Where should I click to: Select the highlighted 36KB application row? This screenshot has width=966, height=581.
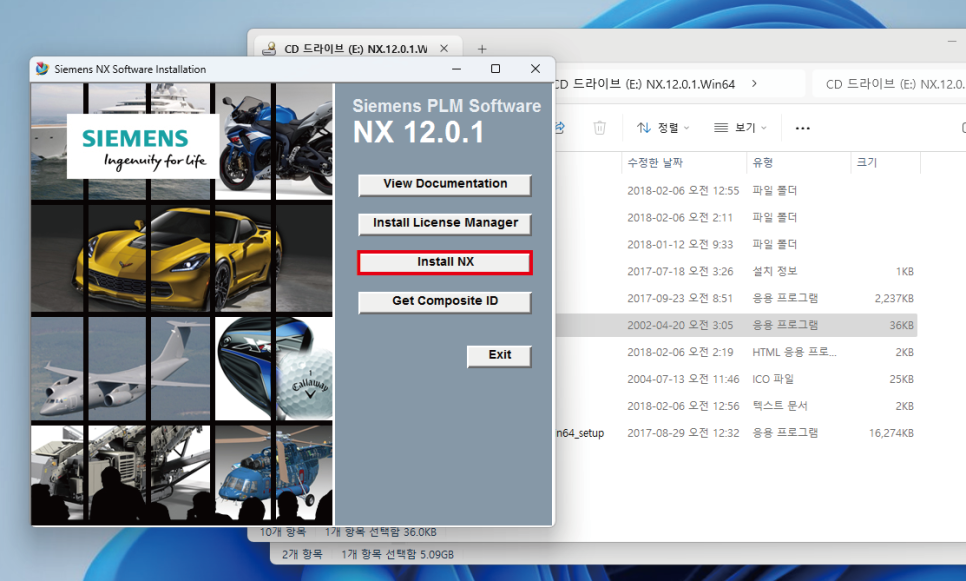(x=736, y=325)
